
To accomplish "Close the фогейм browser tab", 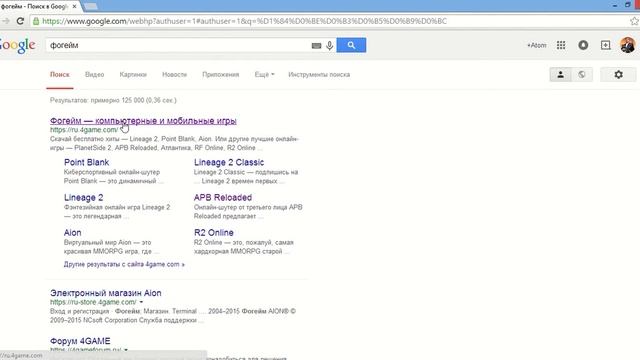I will pyautogui.click(x=74, y=7).
